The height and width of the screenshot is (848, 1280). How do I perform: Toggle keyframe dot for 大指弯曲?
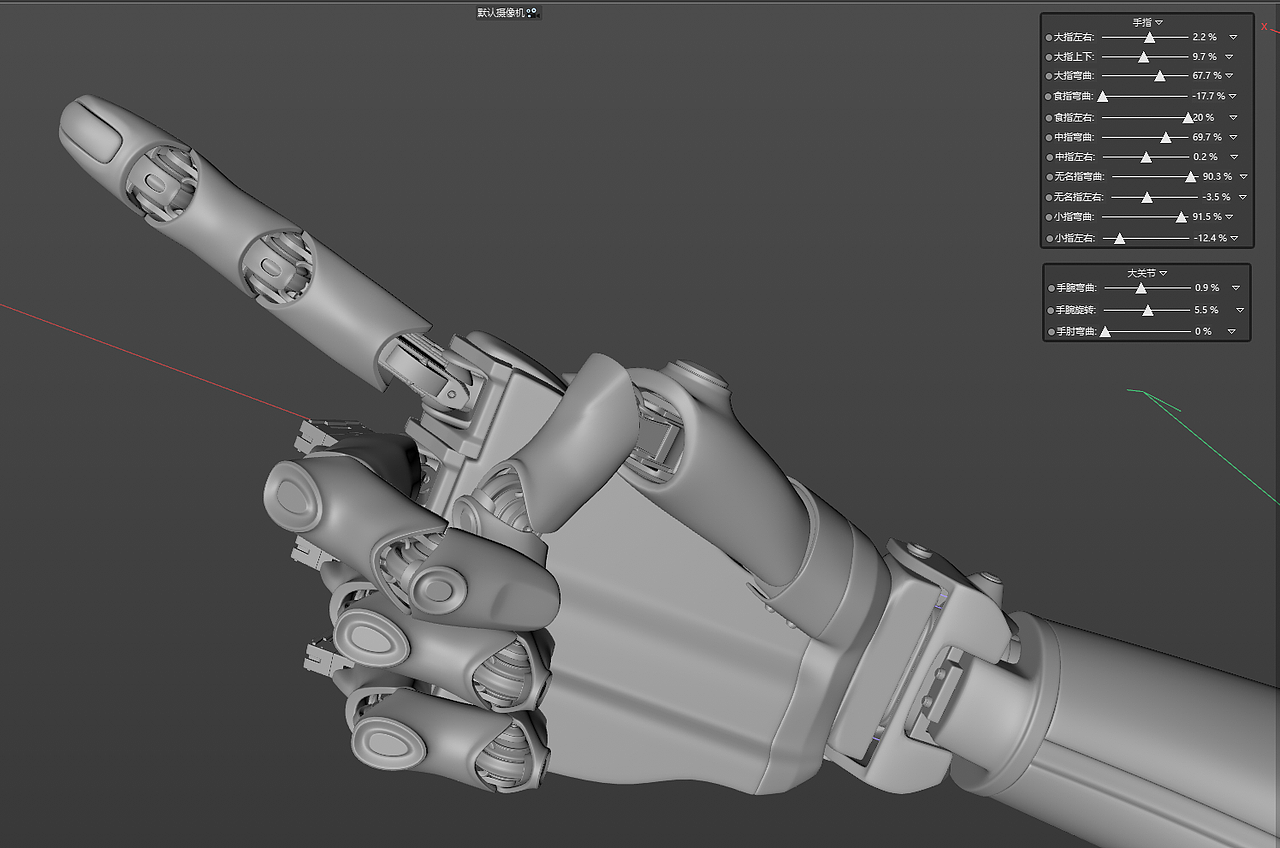(x=1049, y=76)
